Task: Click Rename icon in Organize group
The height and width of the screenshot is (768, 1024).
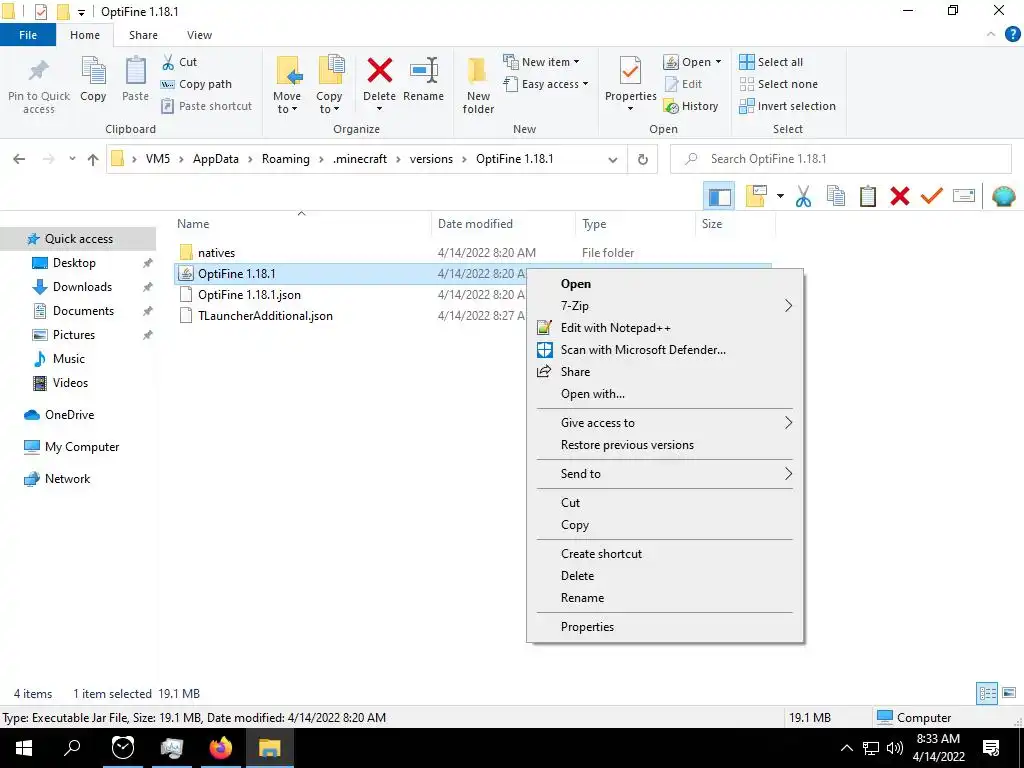Action: [x=423, y=71]
